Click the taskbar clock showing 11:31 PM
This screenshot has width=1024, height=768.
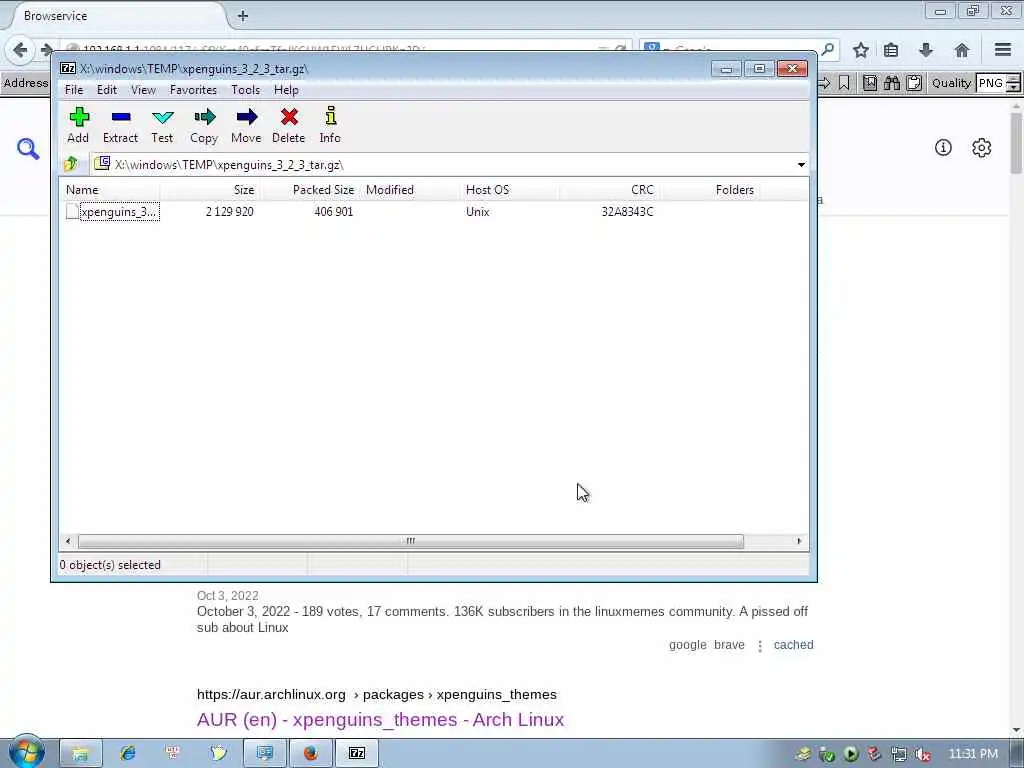(972, 754)
